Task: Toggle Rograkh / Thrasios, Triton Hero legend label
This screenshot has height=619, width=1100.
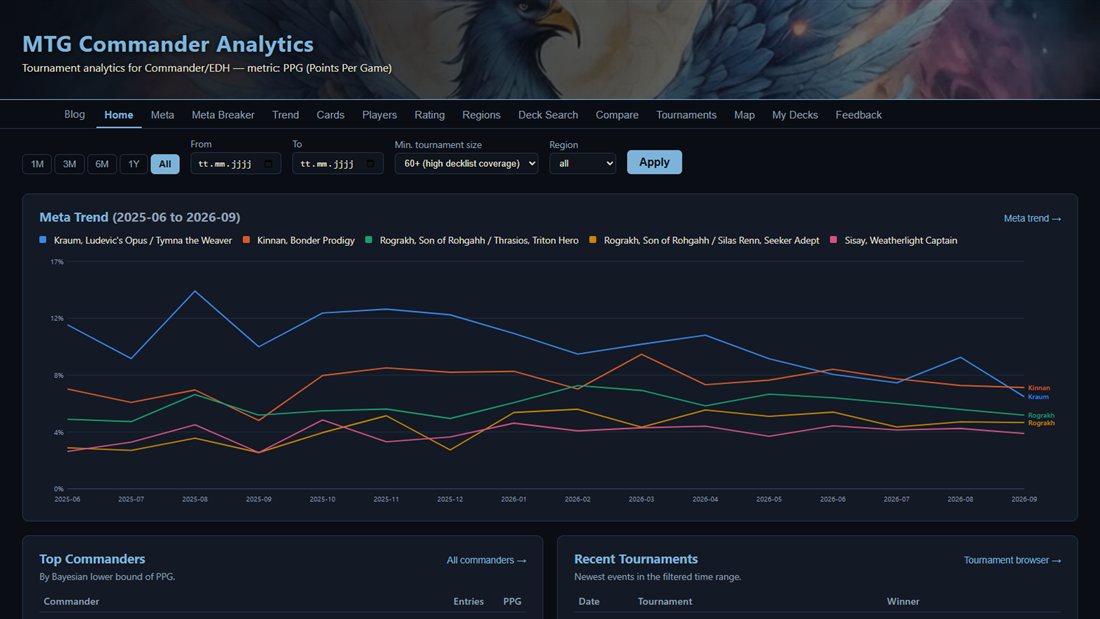Action: tap(479, 240)
